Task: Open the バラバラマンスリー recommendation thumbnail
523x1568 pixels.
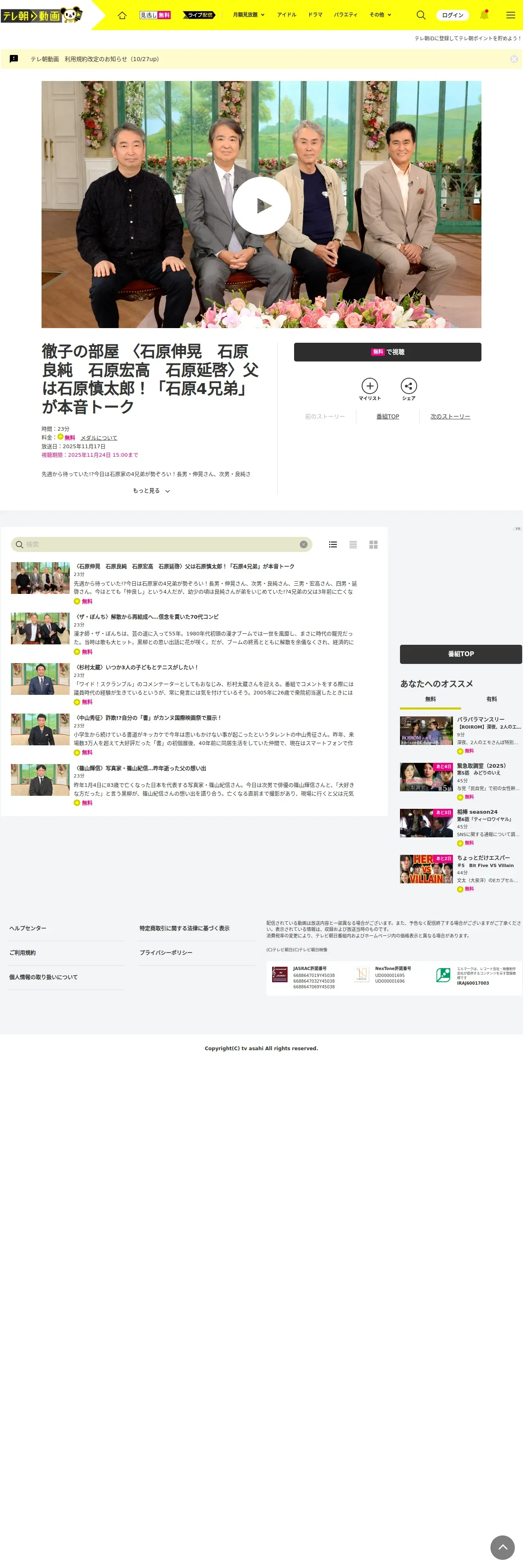Action: [x=426, y=730]
